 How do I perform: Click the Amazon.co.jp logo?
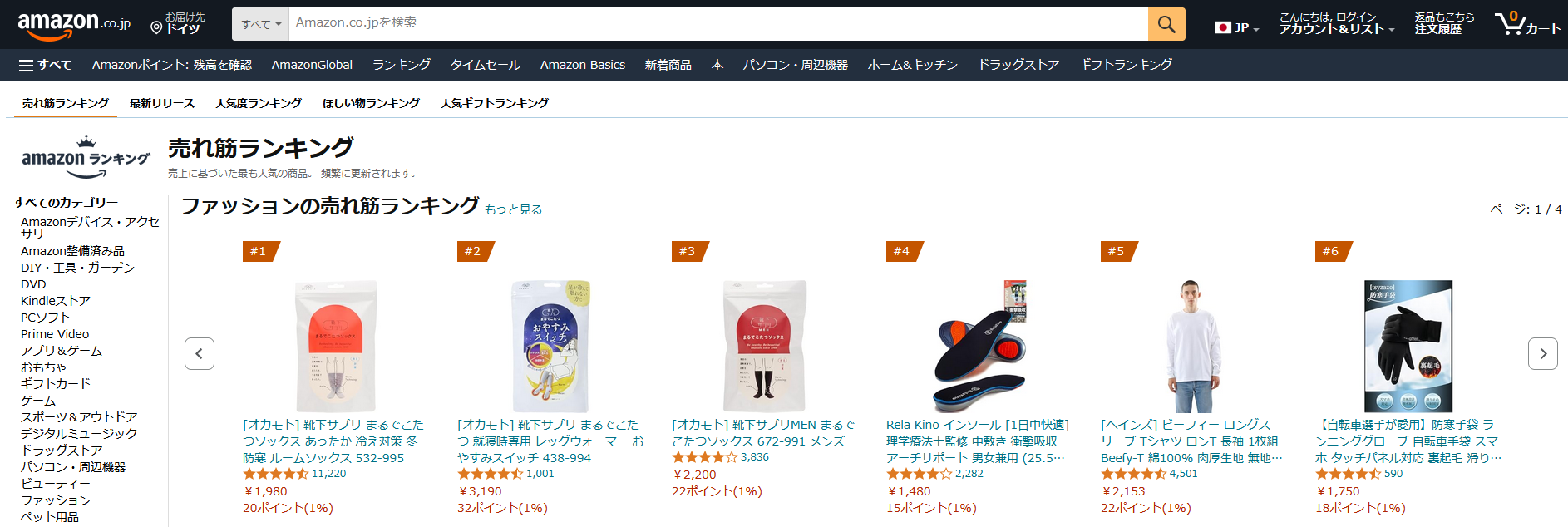tap(74, 24)
